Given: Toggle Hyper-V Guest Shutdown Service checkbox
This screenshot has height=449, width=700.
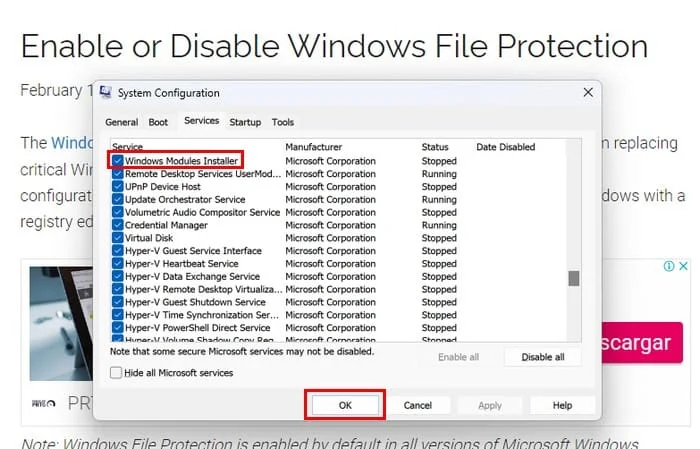Looking at the screenshot, I should tap(117, 302).
